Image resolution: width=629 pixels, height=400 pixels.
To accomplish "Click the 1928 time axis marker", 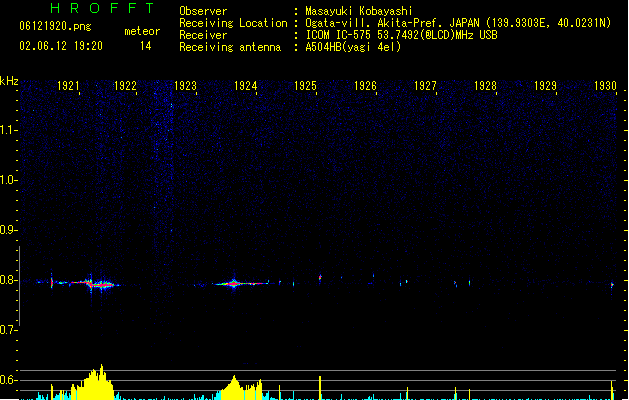I will (x=485, y=86).
